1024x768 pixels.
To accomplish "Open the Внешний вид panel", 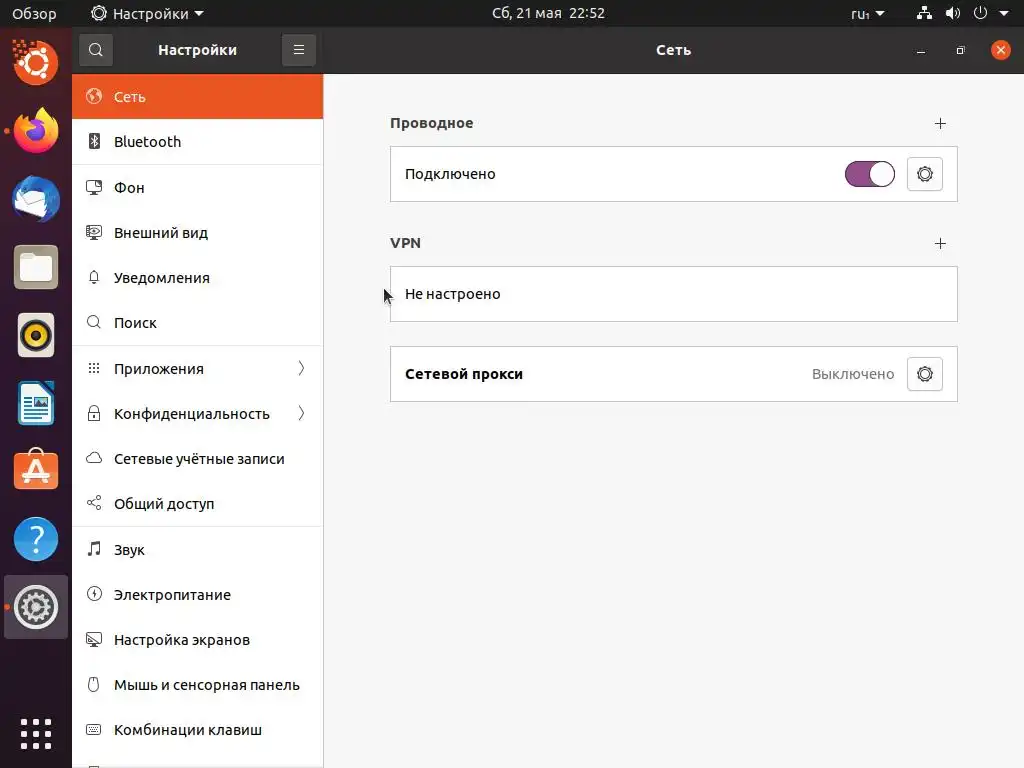I will tap(197, 232).
